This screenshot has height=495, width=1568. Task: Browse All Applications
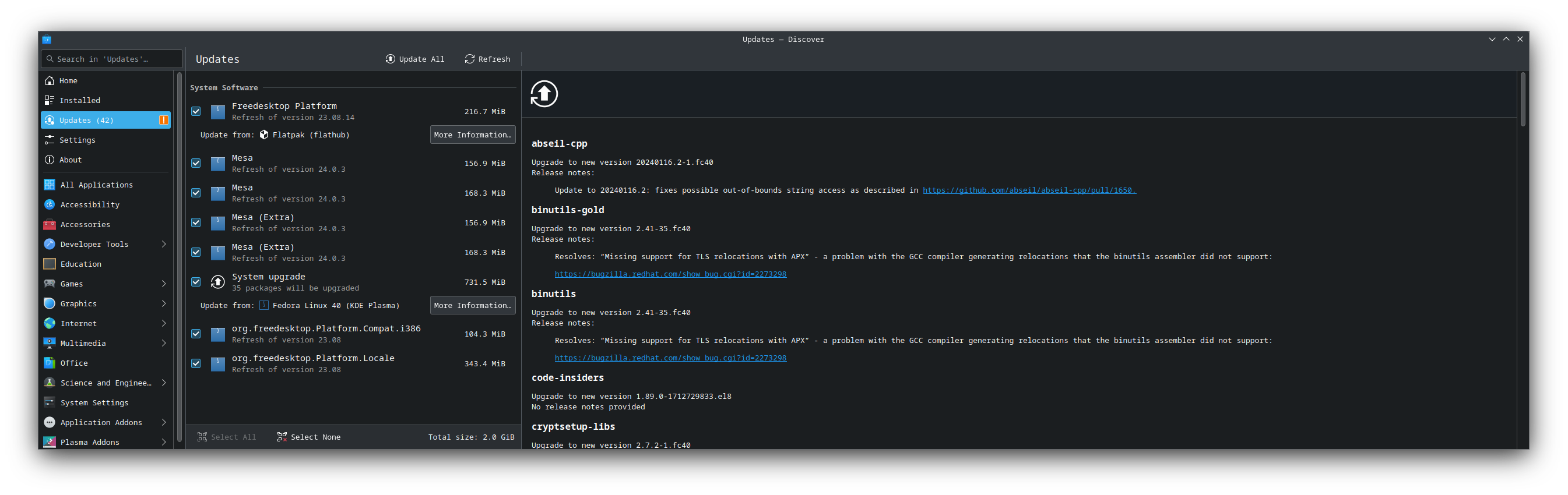(x=106, y=185)
